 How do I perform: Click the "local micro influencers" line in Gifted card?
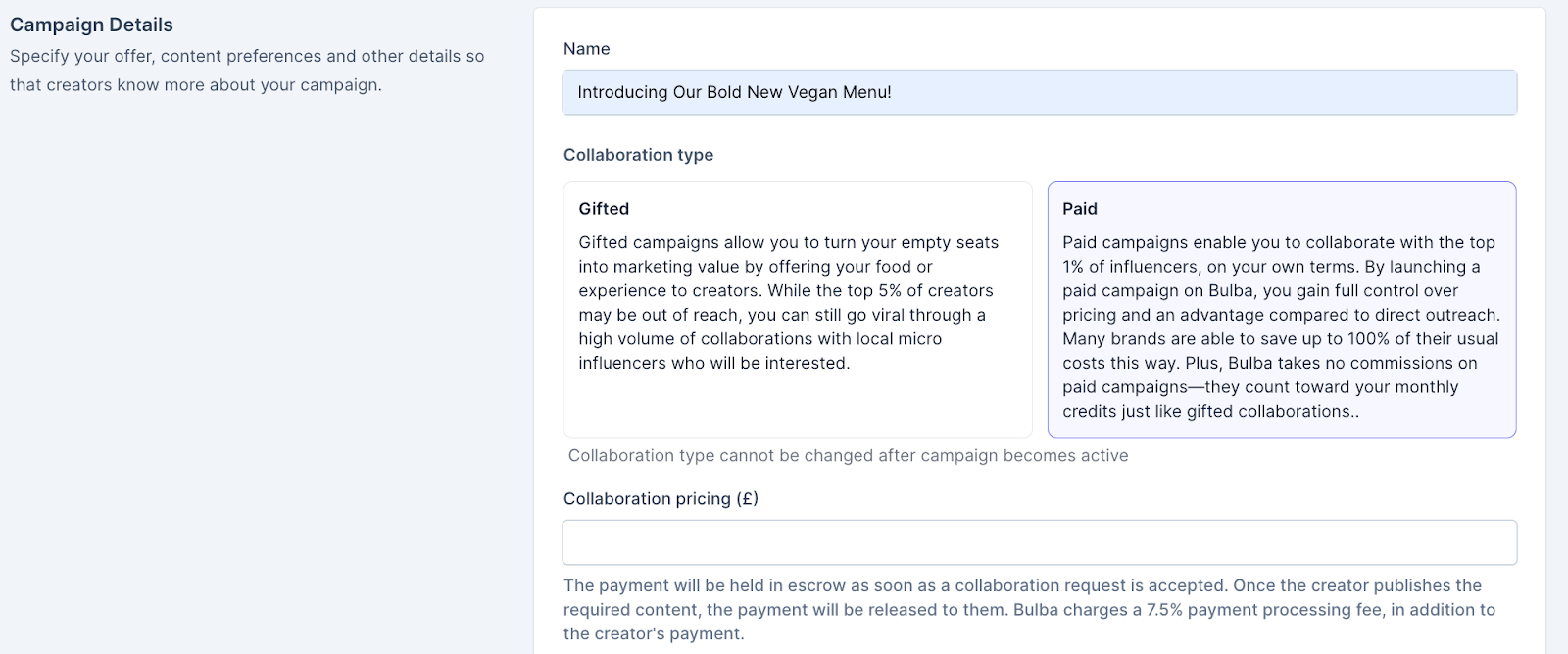click(x=759, y=339)
